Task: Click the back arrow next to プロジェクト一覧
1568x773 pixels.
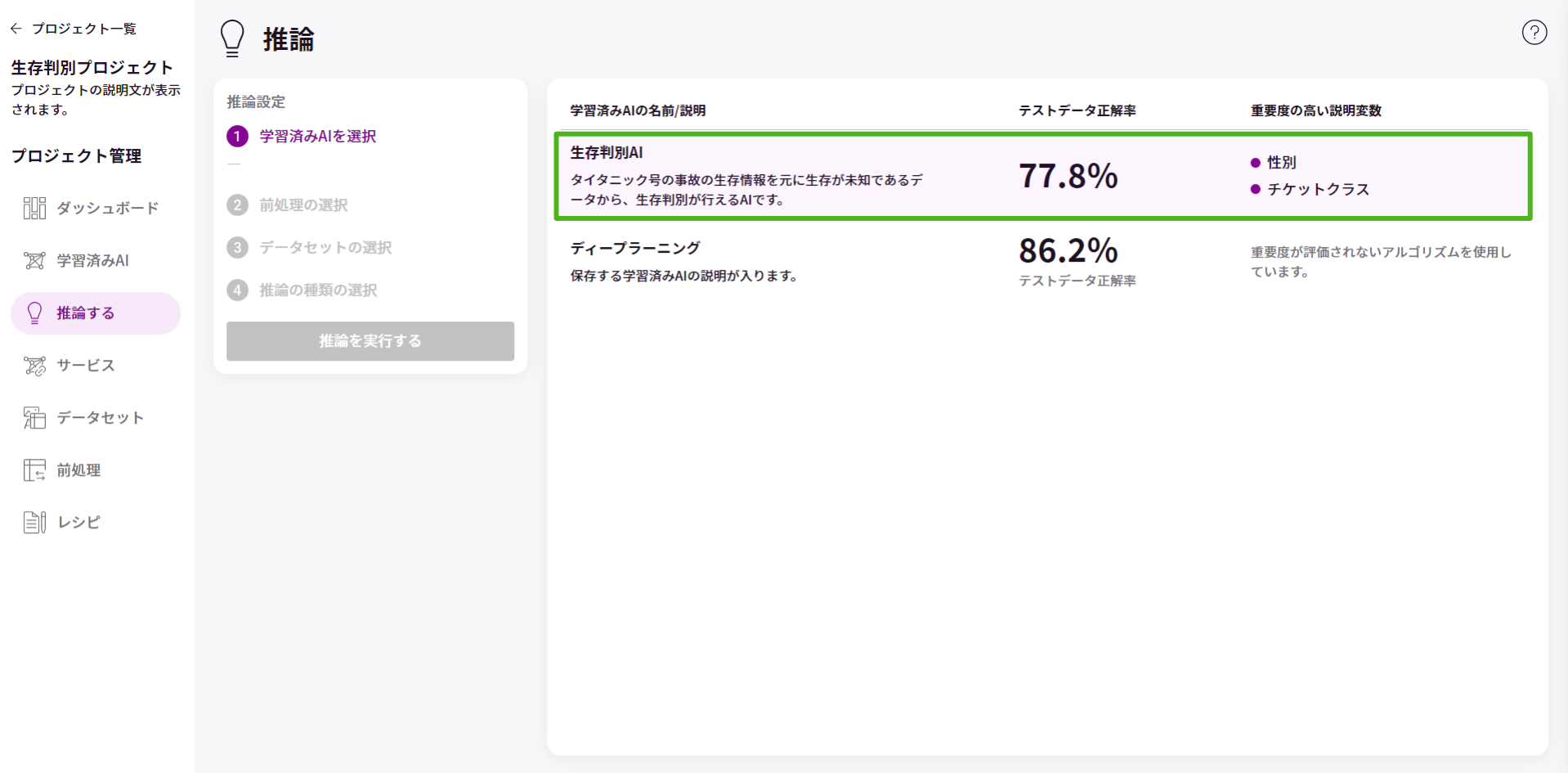Action: [16, 29]
